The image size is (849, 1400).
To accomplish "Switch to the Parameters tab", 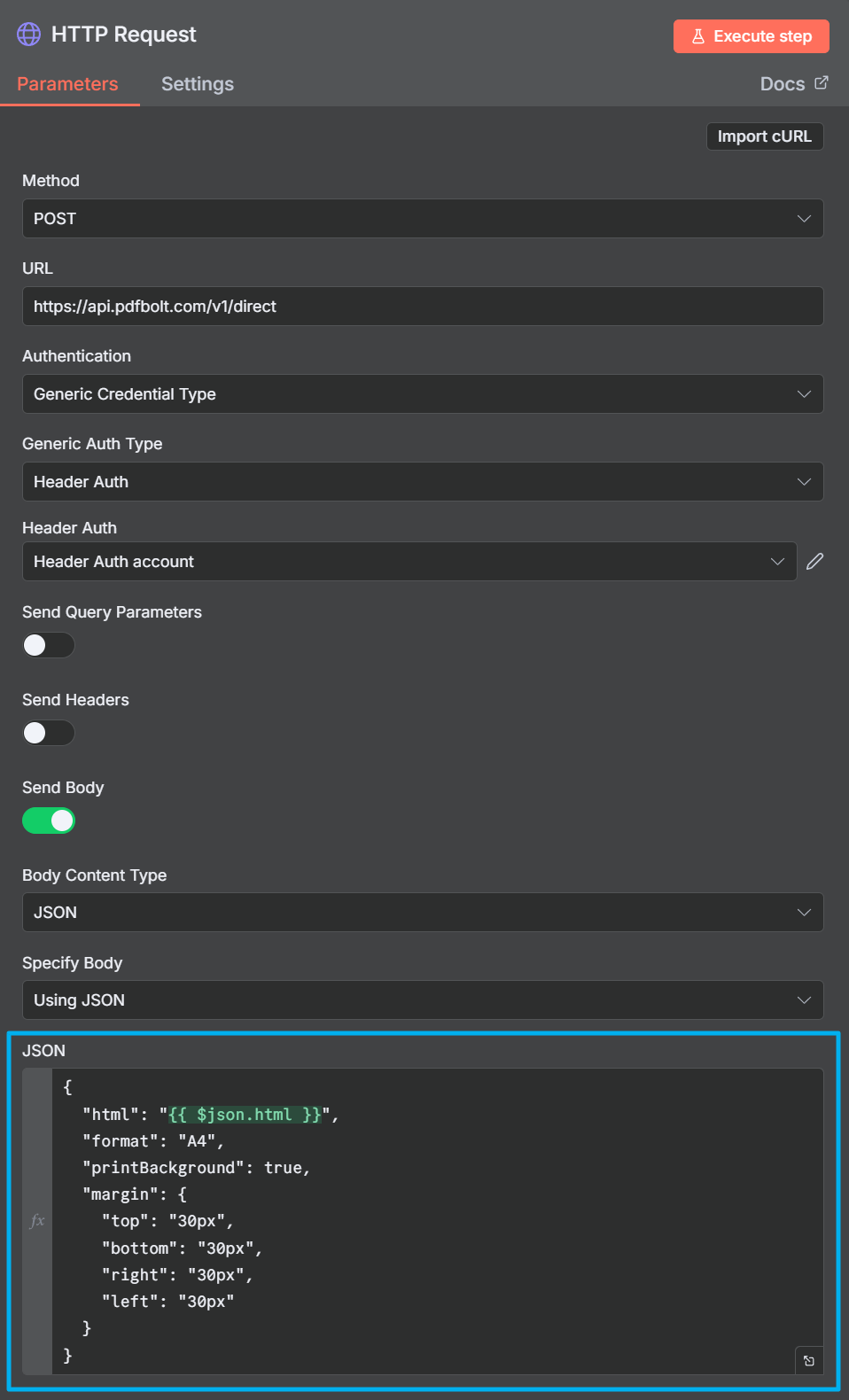I will pyautogui.click(x=67, y=84).
